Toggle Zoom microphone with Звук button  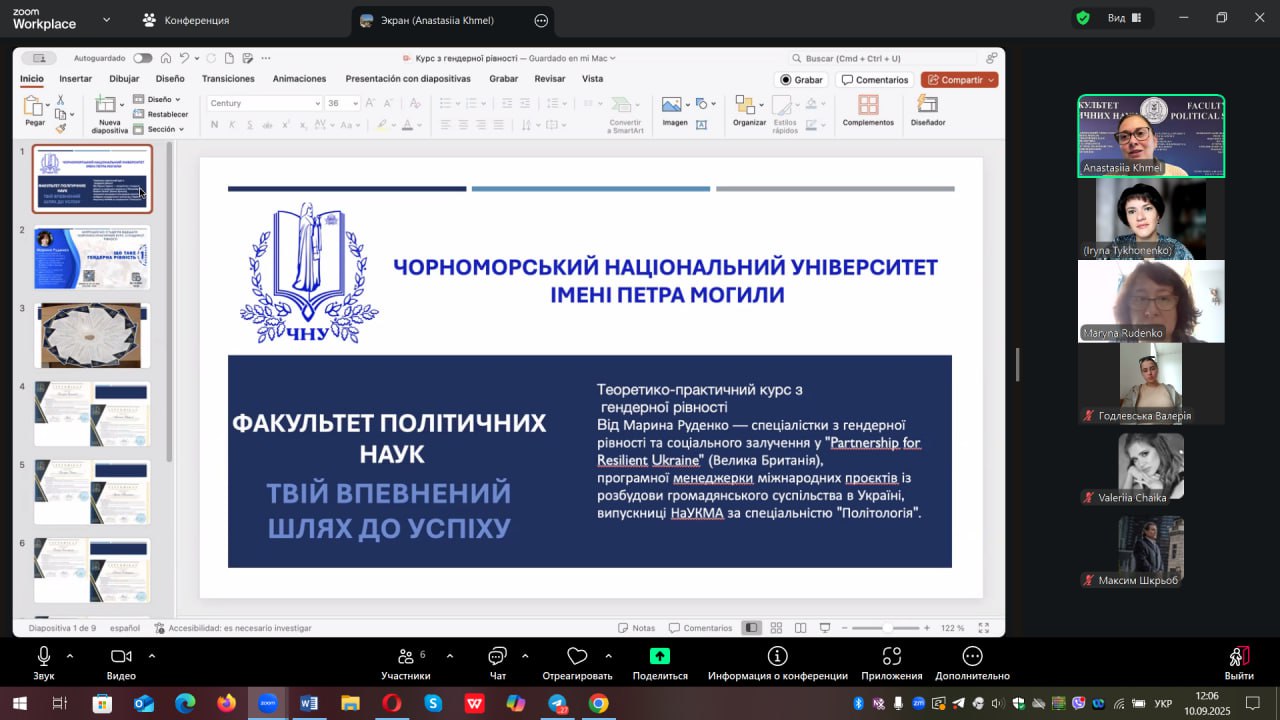tap(44, 664)
